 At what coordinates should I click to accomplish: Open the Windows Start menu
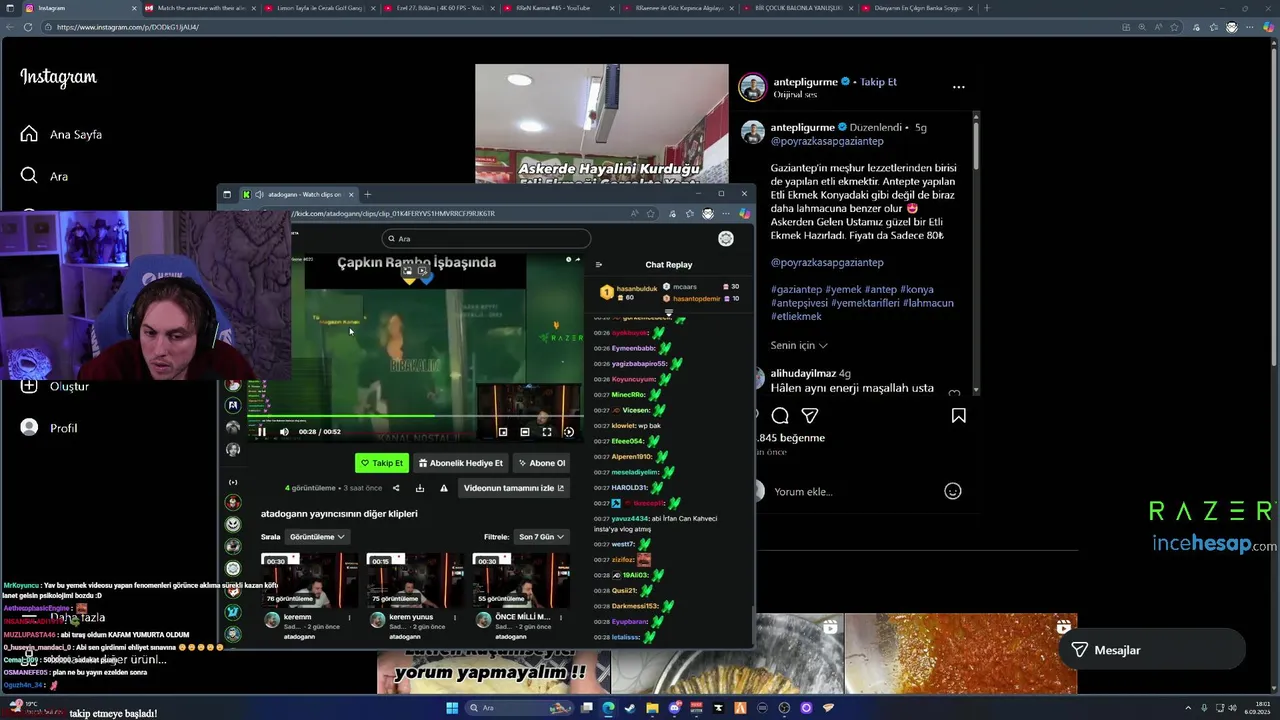451,708
